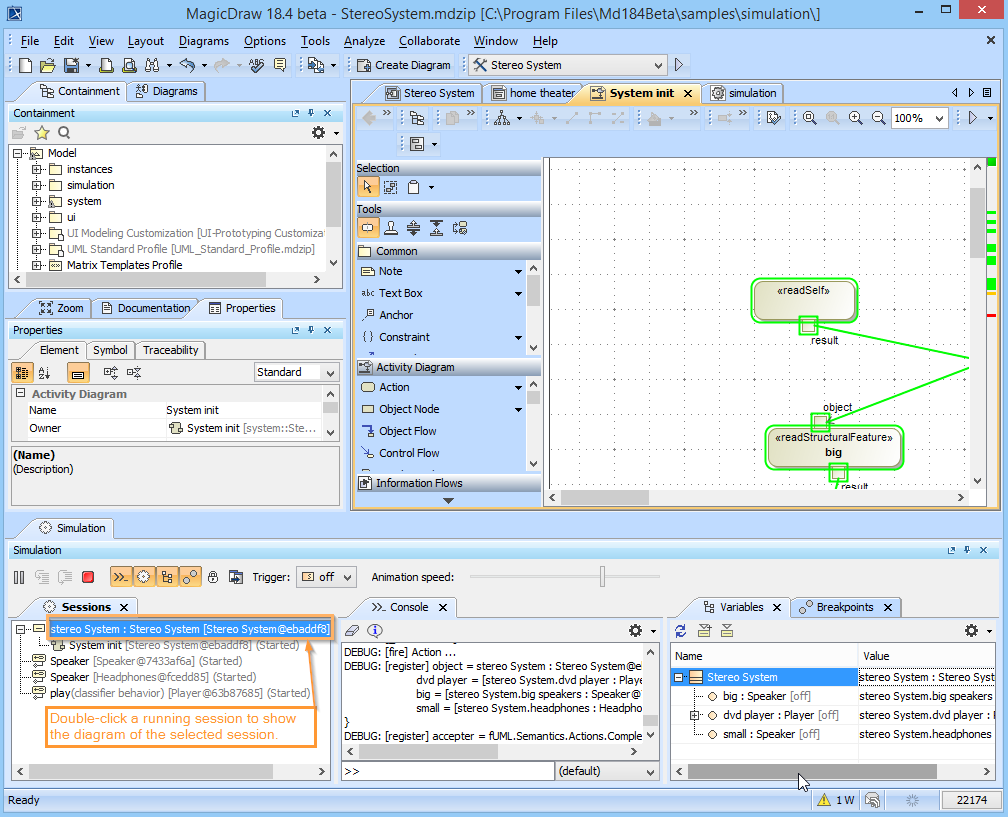Toggle the highlighted animate button in simulation toolbar

(x=142, y=576)
